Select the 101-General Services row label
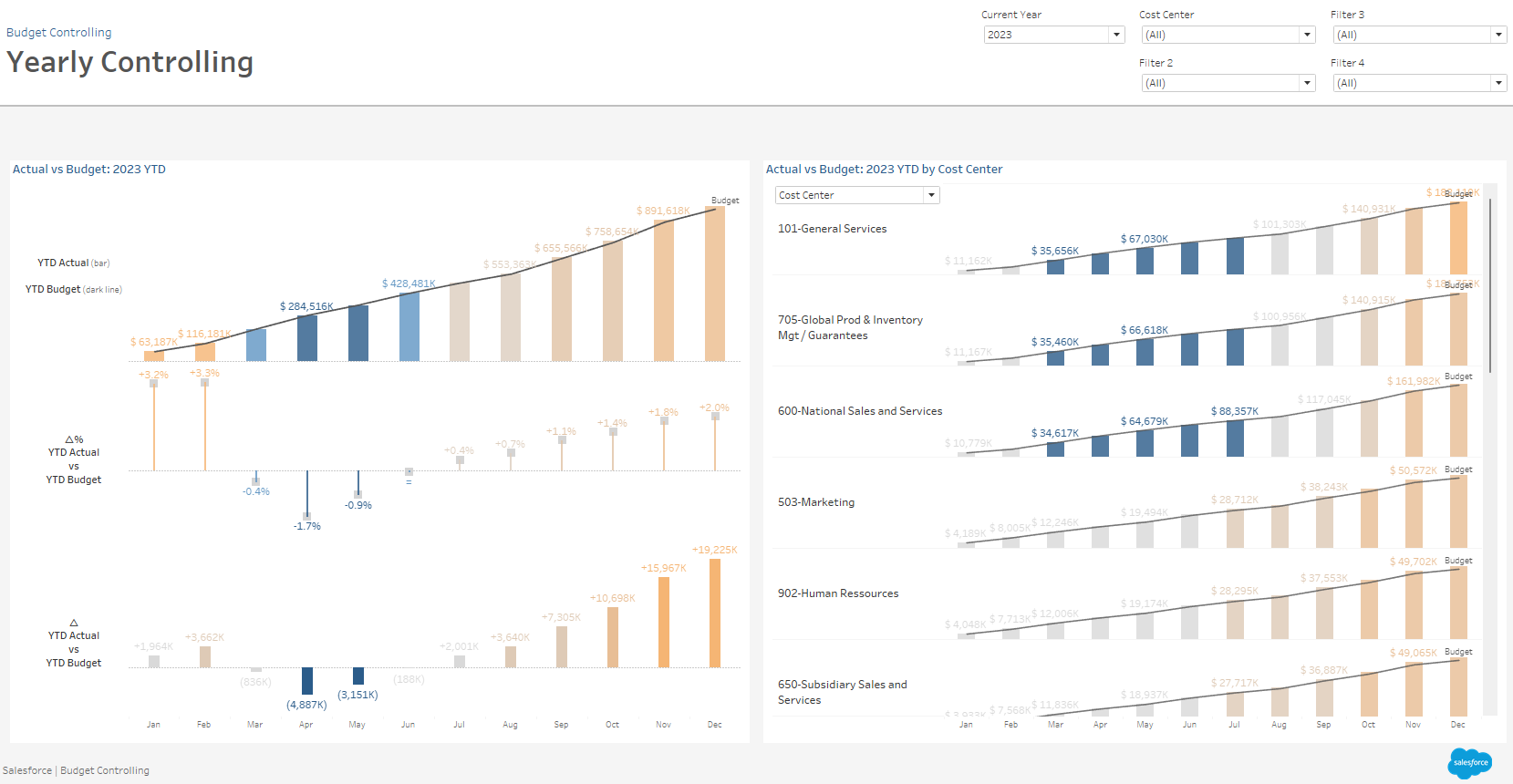 click(832, 229)
